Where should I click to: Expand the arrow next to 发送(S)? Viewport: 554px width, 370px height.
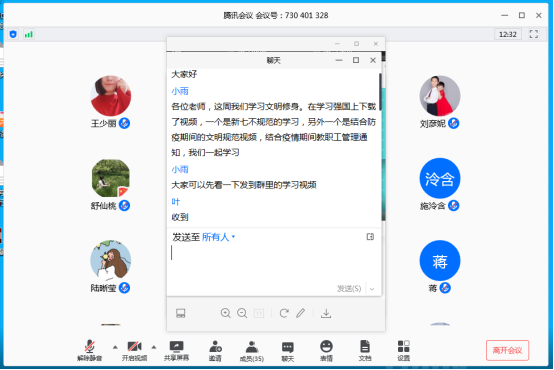click(x=372, y=289)
